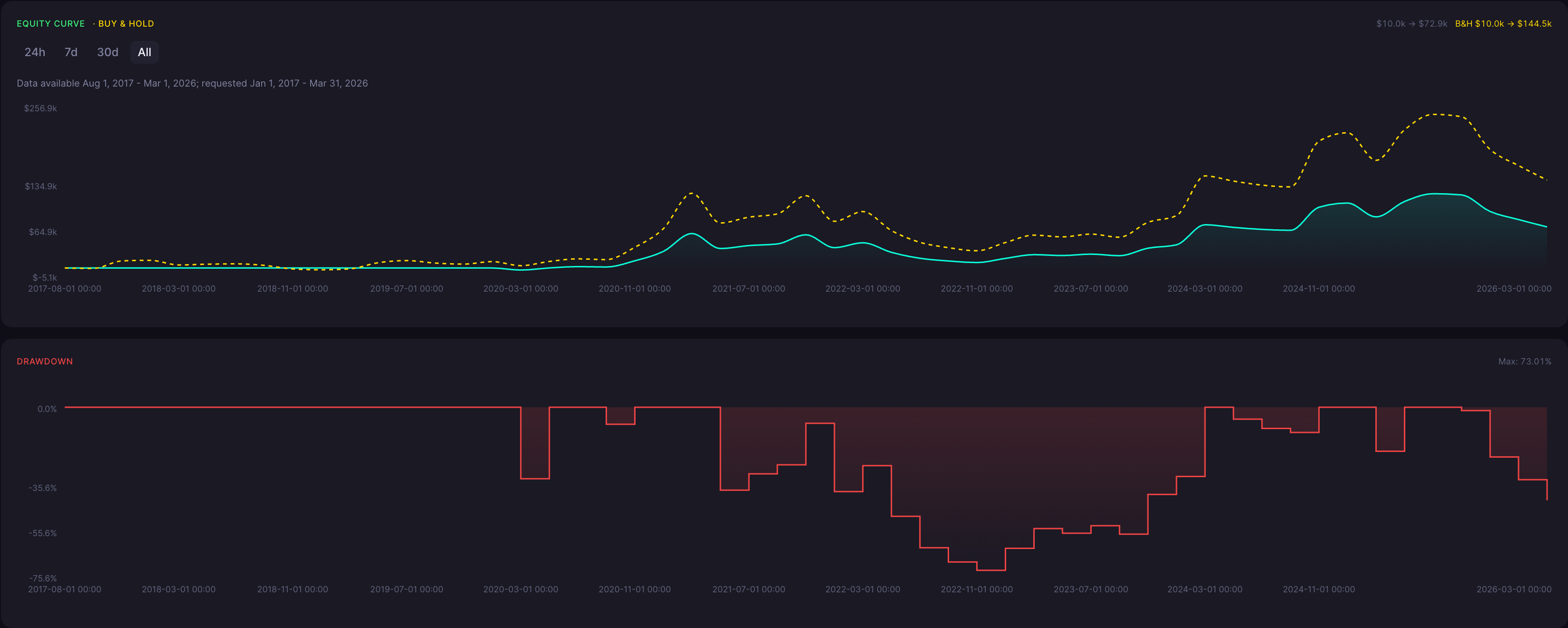Click the B&H $10.0k → $144.5k summary
The height and width of the screenshot is (628, 1568).
[1503, 24]
